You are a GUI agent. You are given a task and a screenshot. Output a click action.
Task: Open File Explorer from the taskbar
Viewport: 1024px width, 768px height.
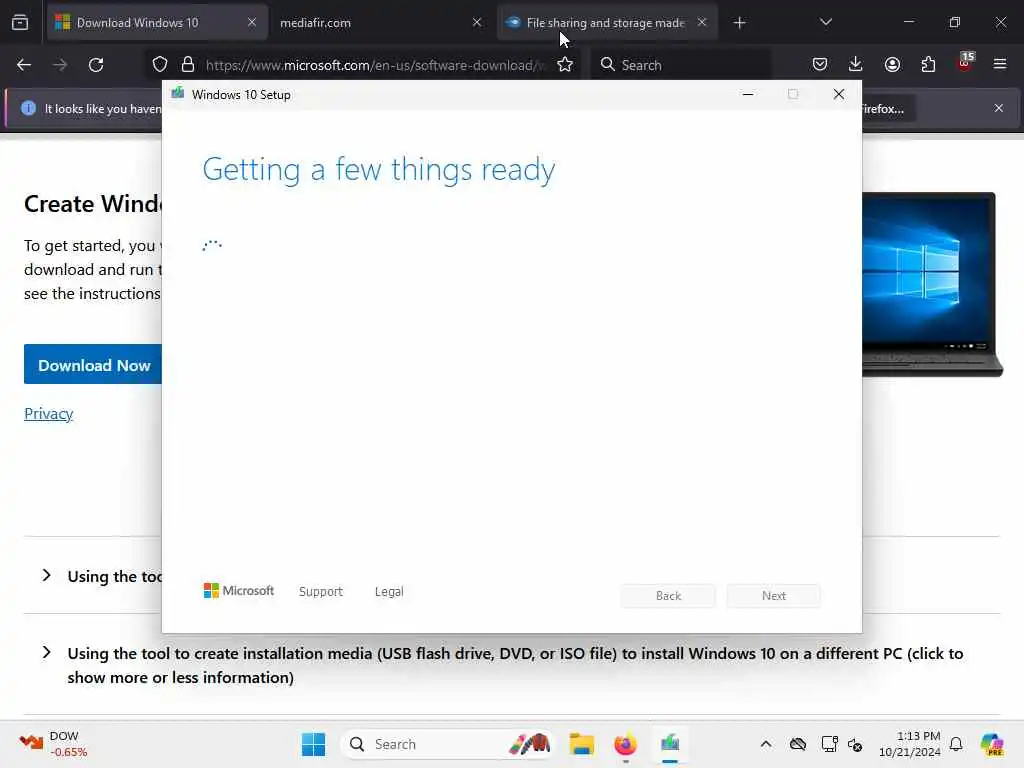[581, 744]
